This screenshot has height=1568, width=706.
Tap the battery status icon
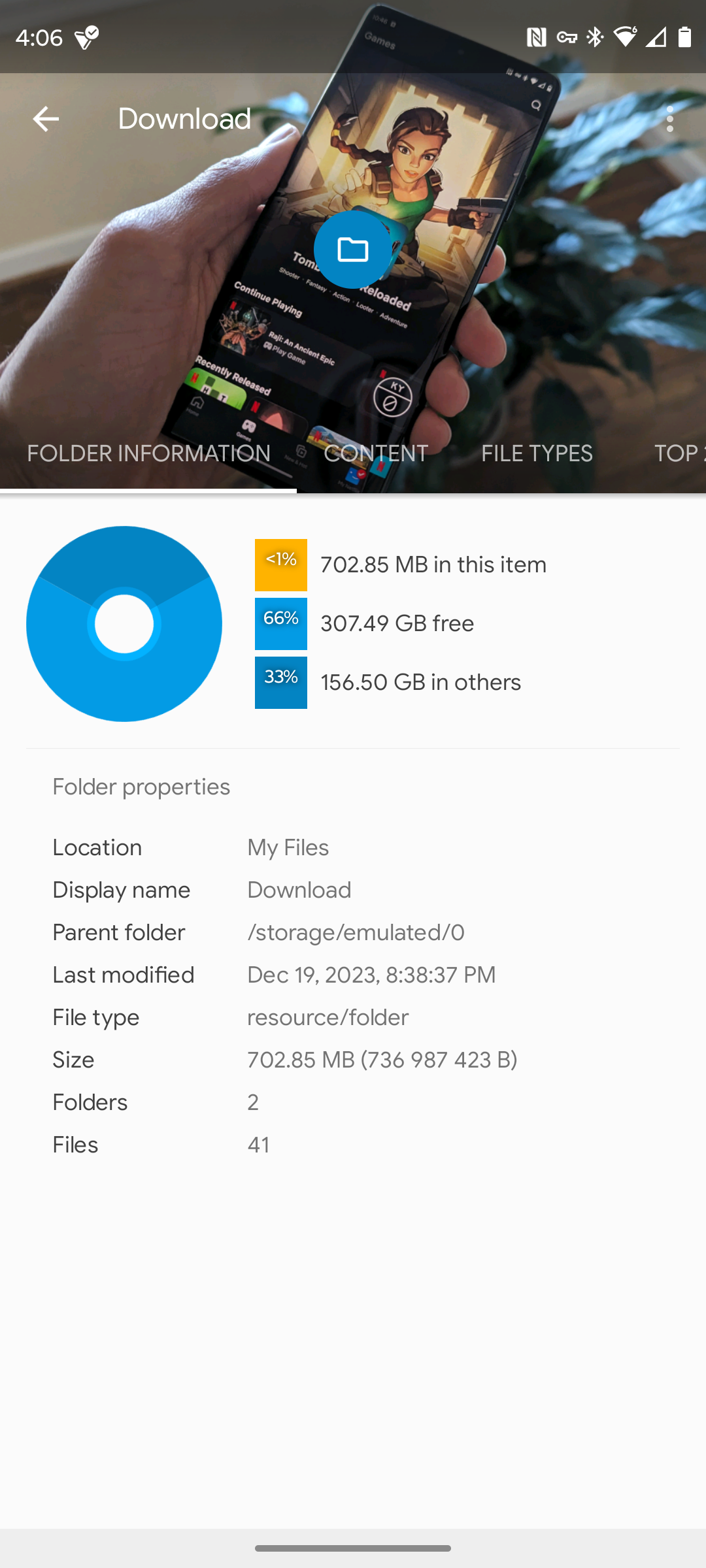click(x=684, y=37)
